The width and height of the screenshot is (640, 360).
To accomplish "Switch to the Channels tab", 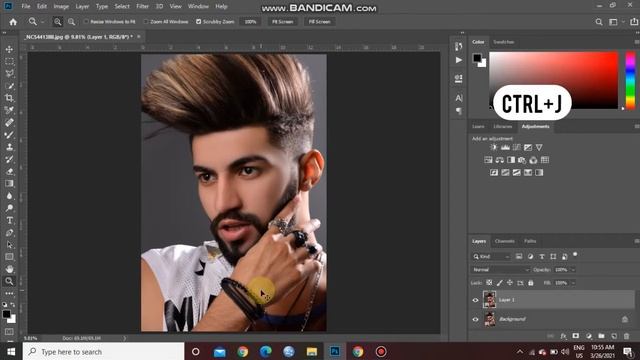I will point(504,241).
